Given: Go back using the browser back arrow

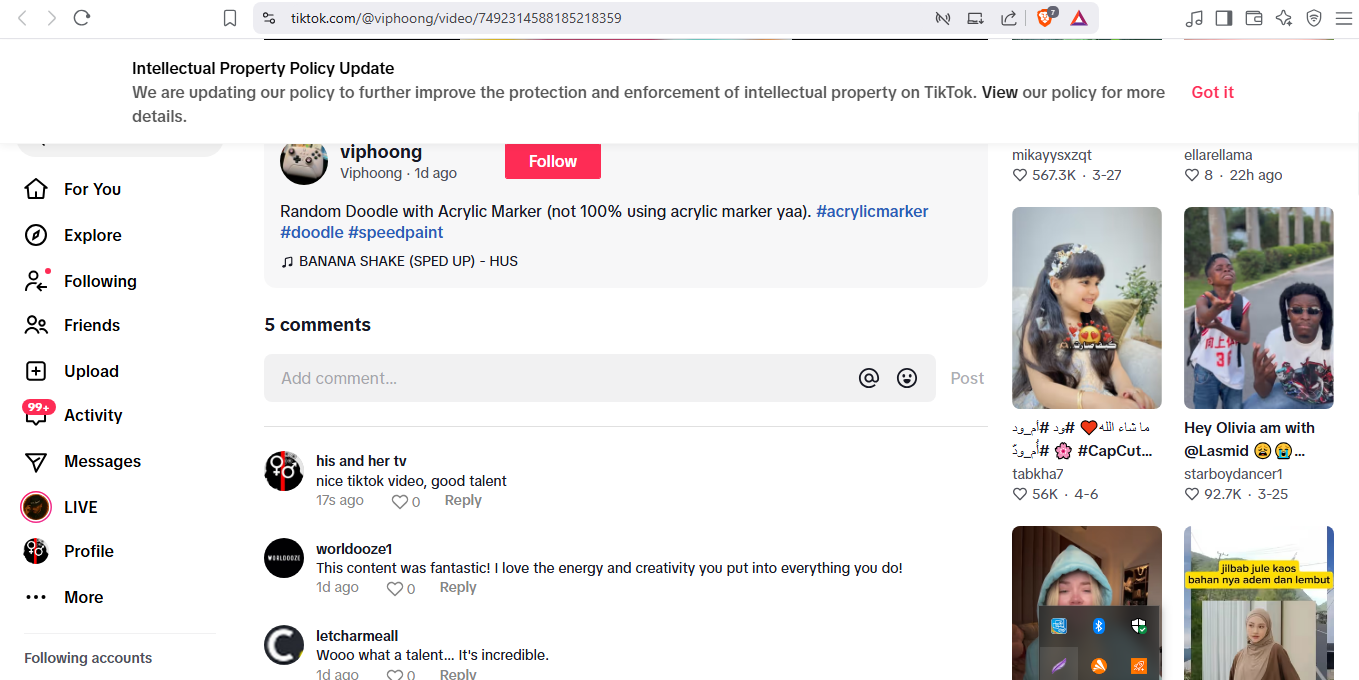Looking at the screenshot, I should coord(22,18).
